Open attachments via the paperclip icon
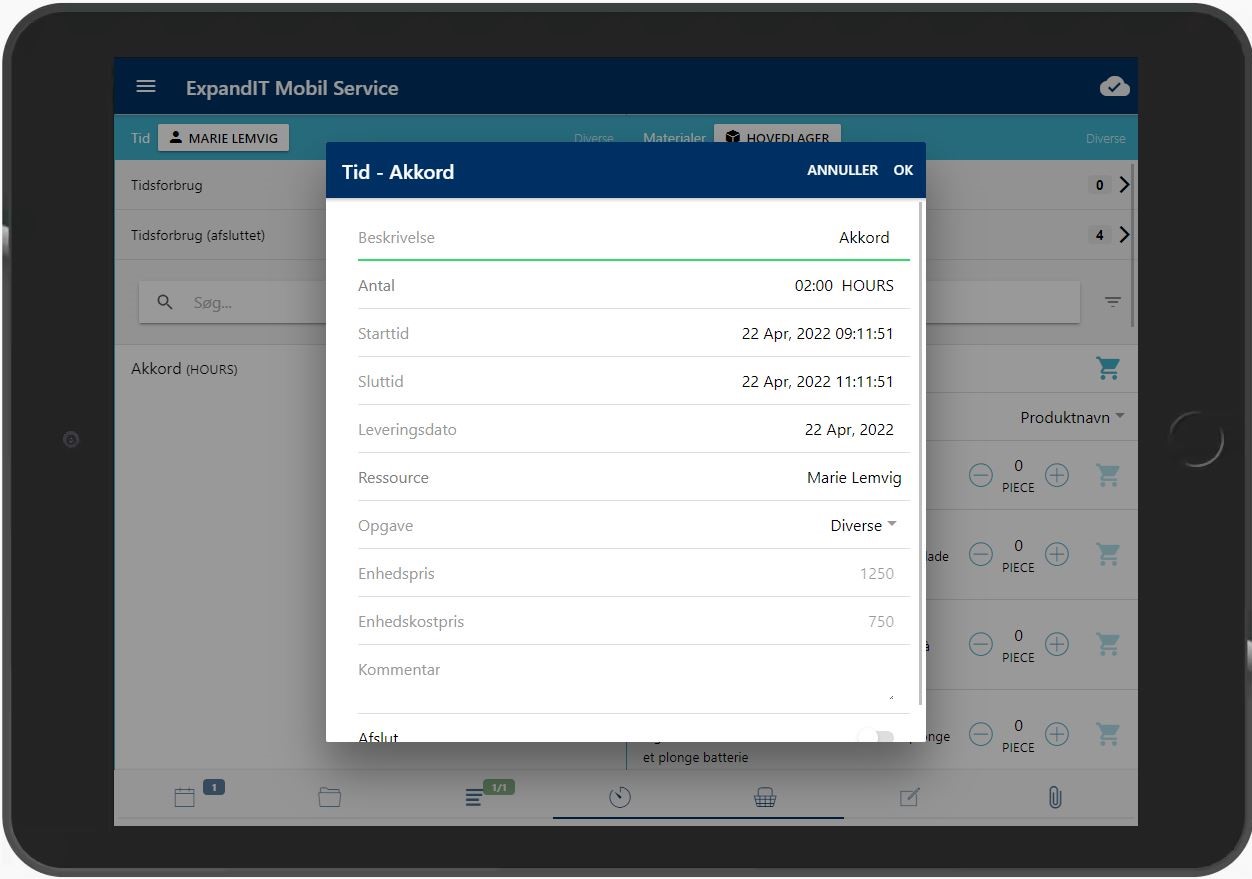The width and height of the screenshot is (1252, 879). click(x=1054, y=796)
